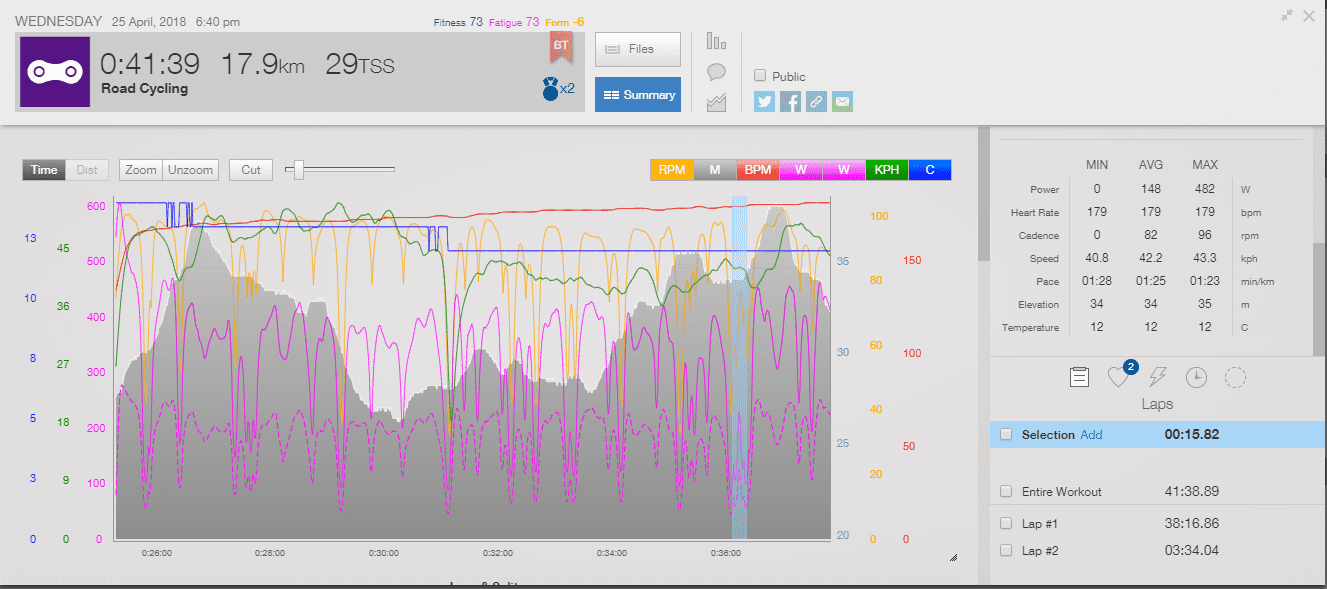This screenshot has height=589, width=1327.
Task: Show peak power via lightning bolt icon
Action: pyautogui.click(x=1157, y=377)
